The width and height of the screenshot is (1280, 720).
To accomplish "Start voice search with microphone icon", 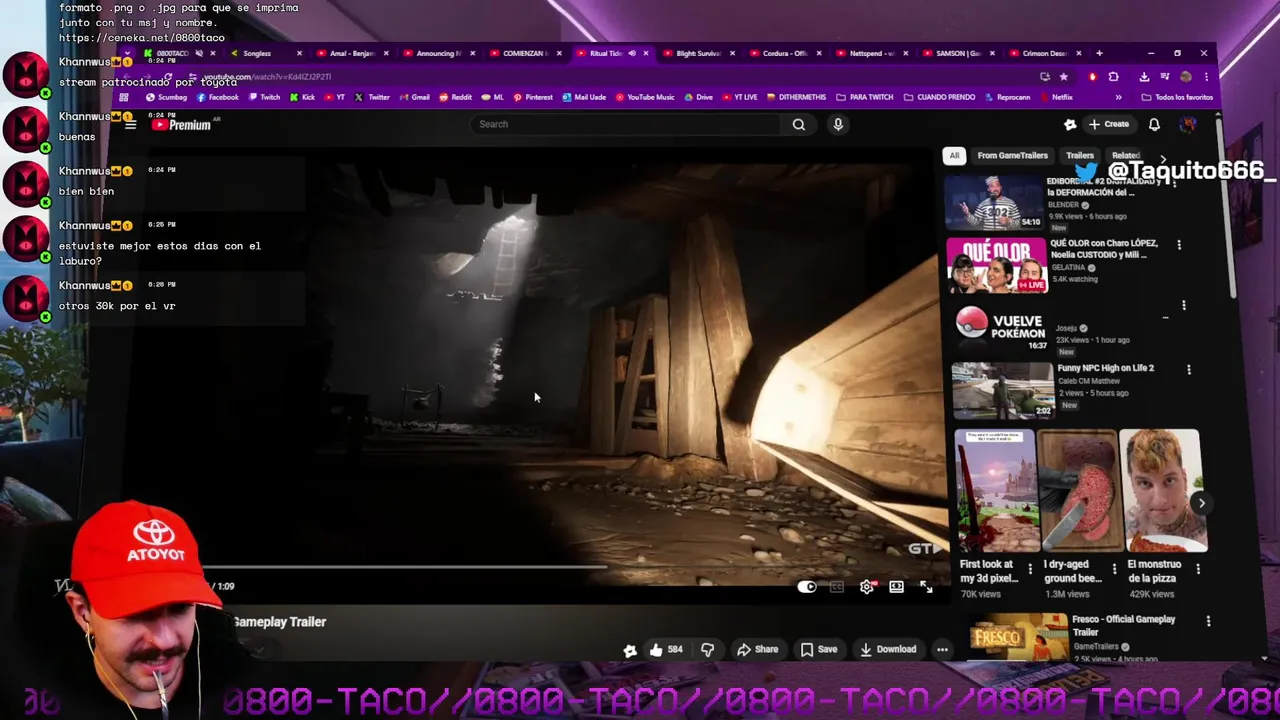I will [838, 124].
